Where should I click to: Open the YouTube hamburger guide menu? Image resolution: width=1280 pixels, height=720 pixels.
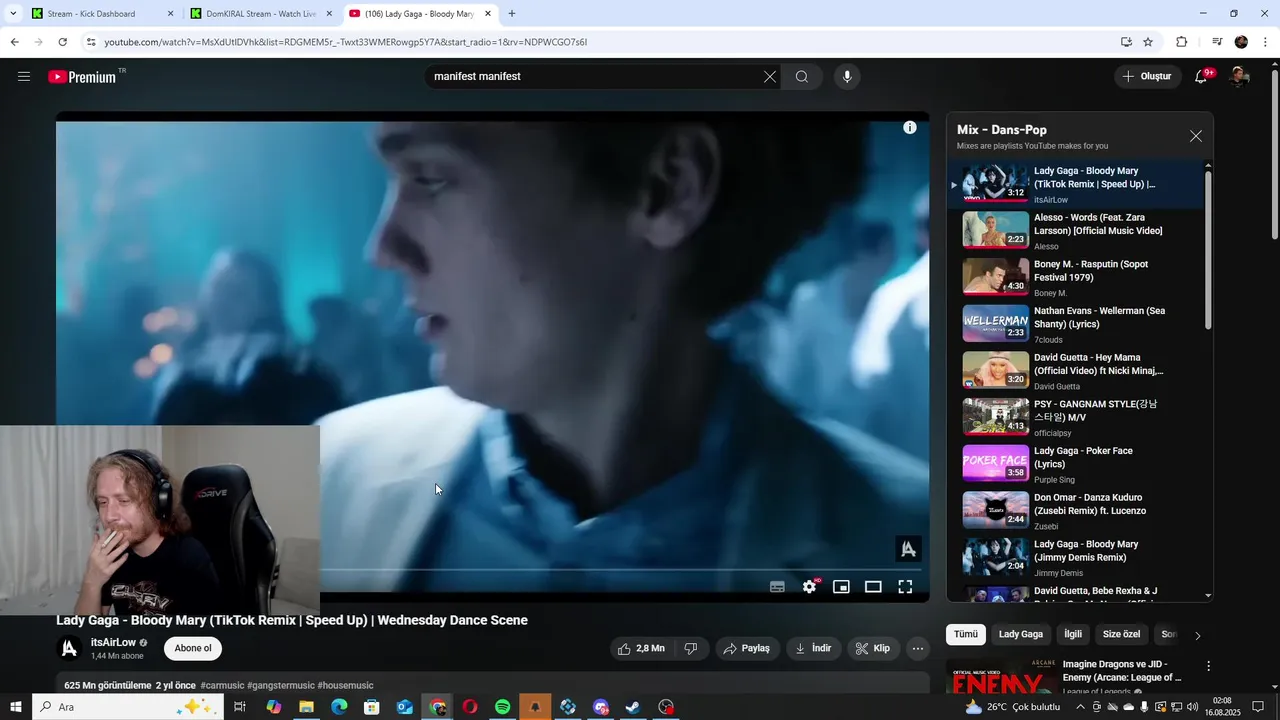pyautogui.click(x=24, y=77)
